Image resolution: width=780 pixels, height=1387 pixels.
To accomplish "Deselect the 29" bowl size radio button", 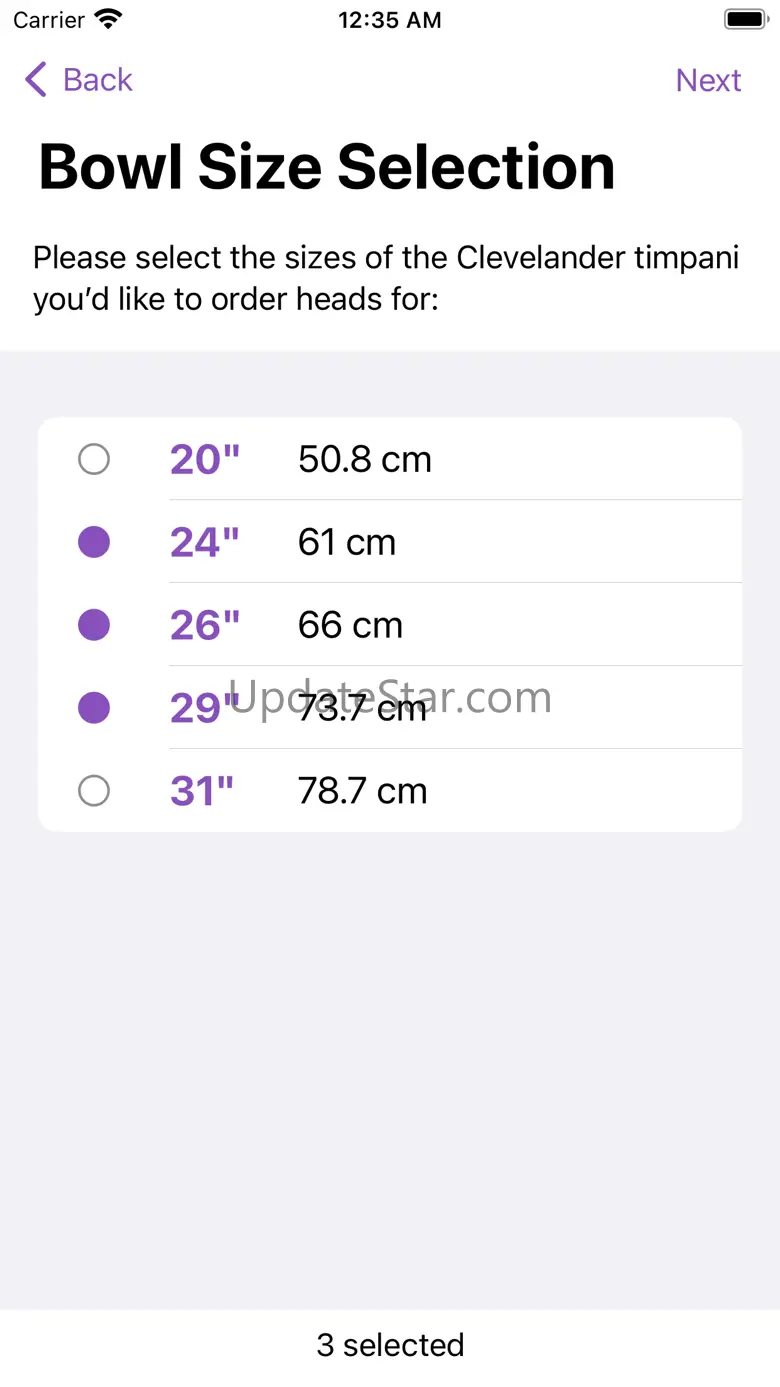I will point(94,709).
